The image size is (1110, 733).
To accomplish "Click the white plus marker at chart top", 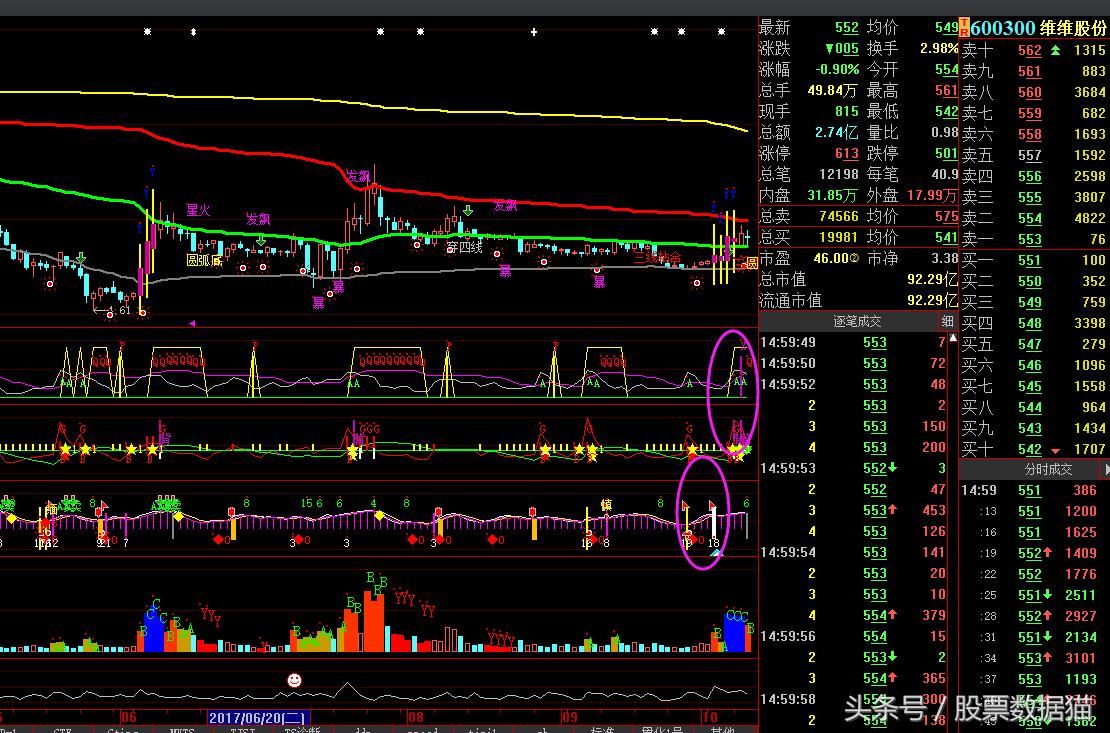I will [534, 32].
